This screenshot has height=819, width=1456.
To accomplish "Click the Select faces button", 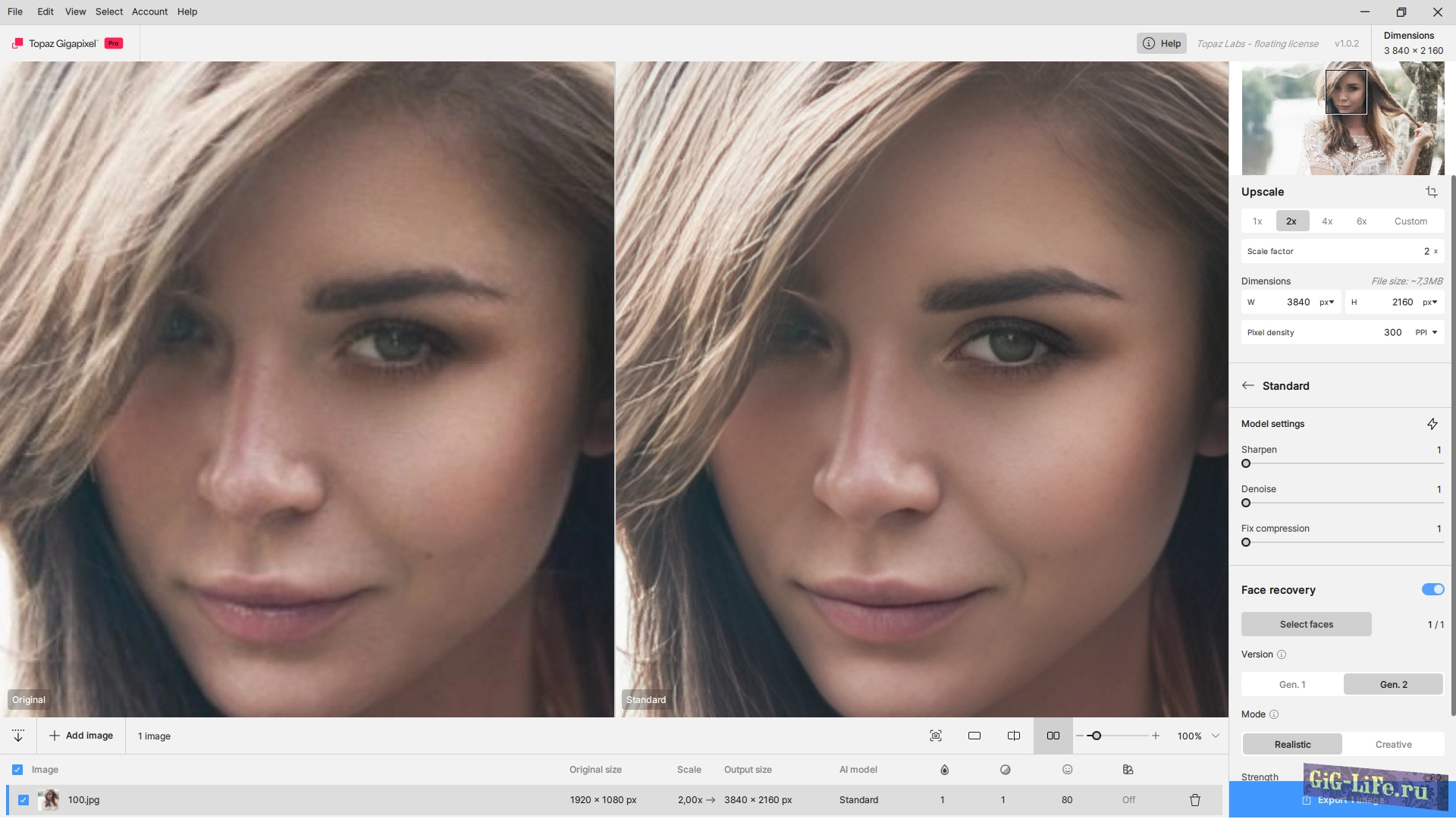I will coord(1306,624).
